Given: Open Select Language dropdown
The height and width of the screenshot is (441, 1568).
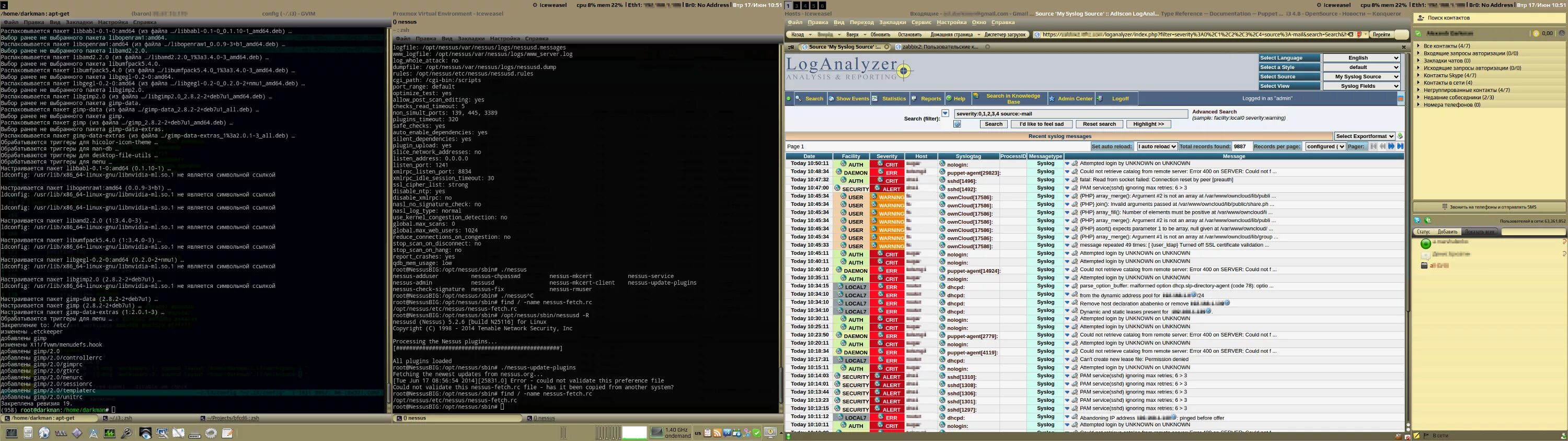Looking at the screenshot, I should pos(1361,58).
